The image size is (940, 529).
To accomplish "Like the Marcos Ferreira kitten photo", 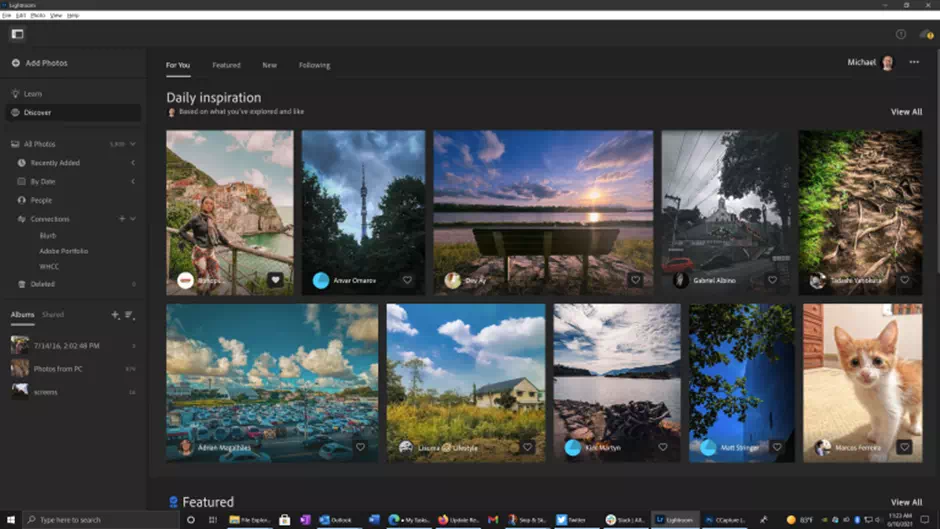I will 904,447.
